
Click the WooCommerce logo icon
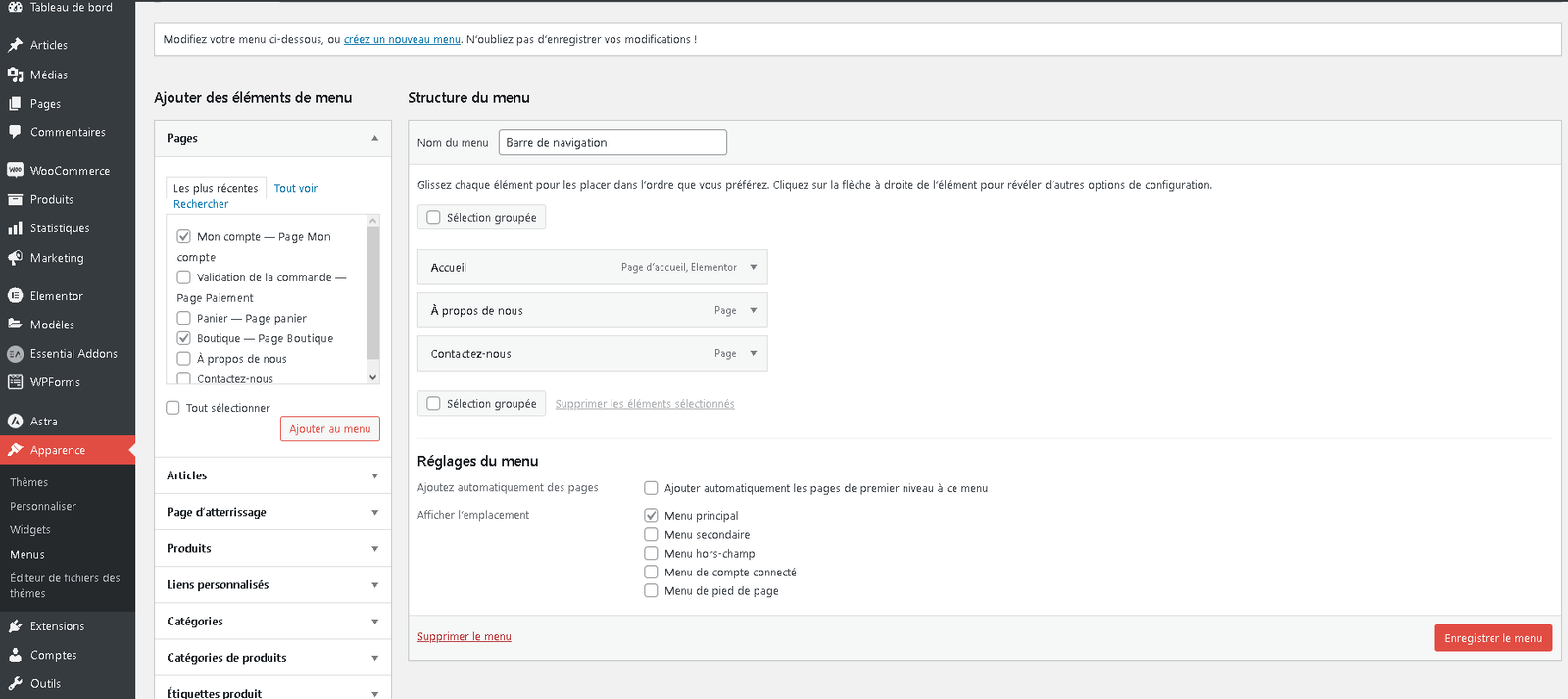(15, 170)
